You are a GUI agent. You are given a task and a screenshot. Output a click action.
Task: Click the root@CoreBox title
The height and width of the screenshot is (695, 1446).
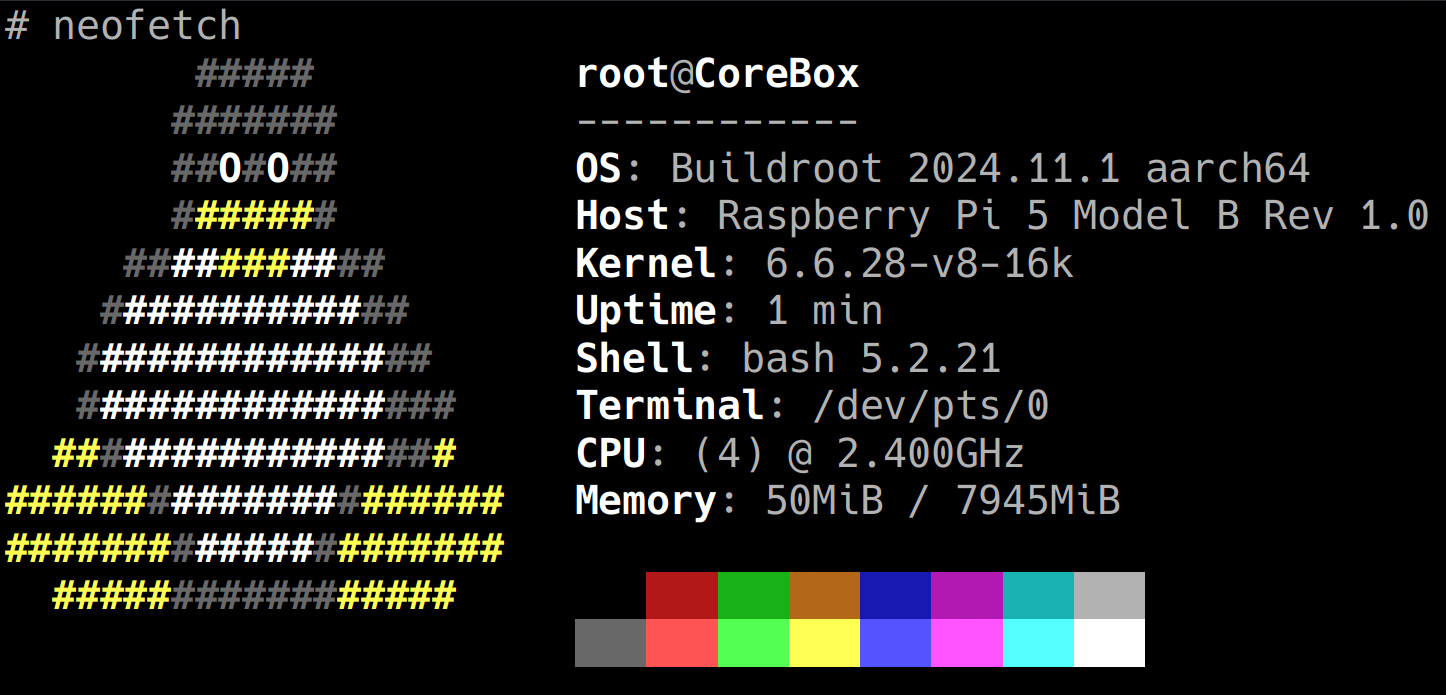coord(717,74)
